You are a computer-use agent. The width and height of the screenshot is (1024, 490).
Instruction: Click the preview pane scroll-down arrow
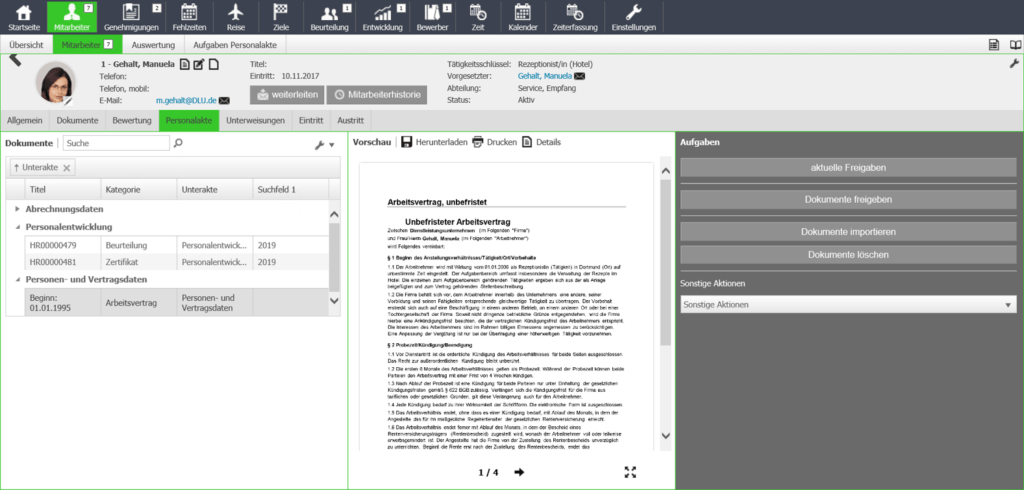point(665,435)
